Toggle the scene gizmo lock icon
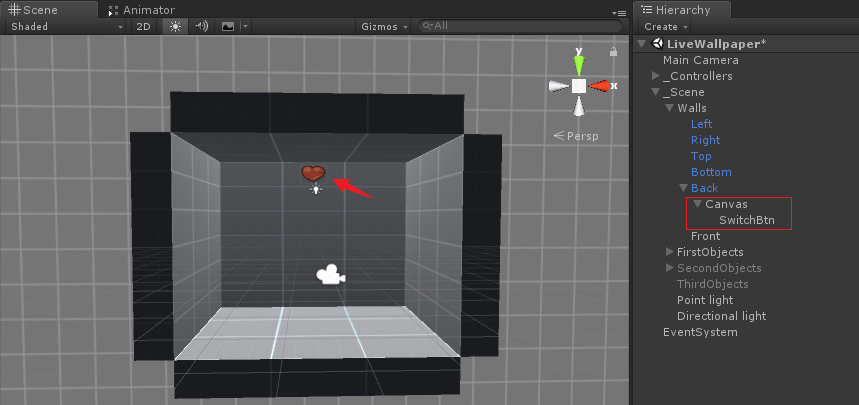 [614, 52]
